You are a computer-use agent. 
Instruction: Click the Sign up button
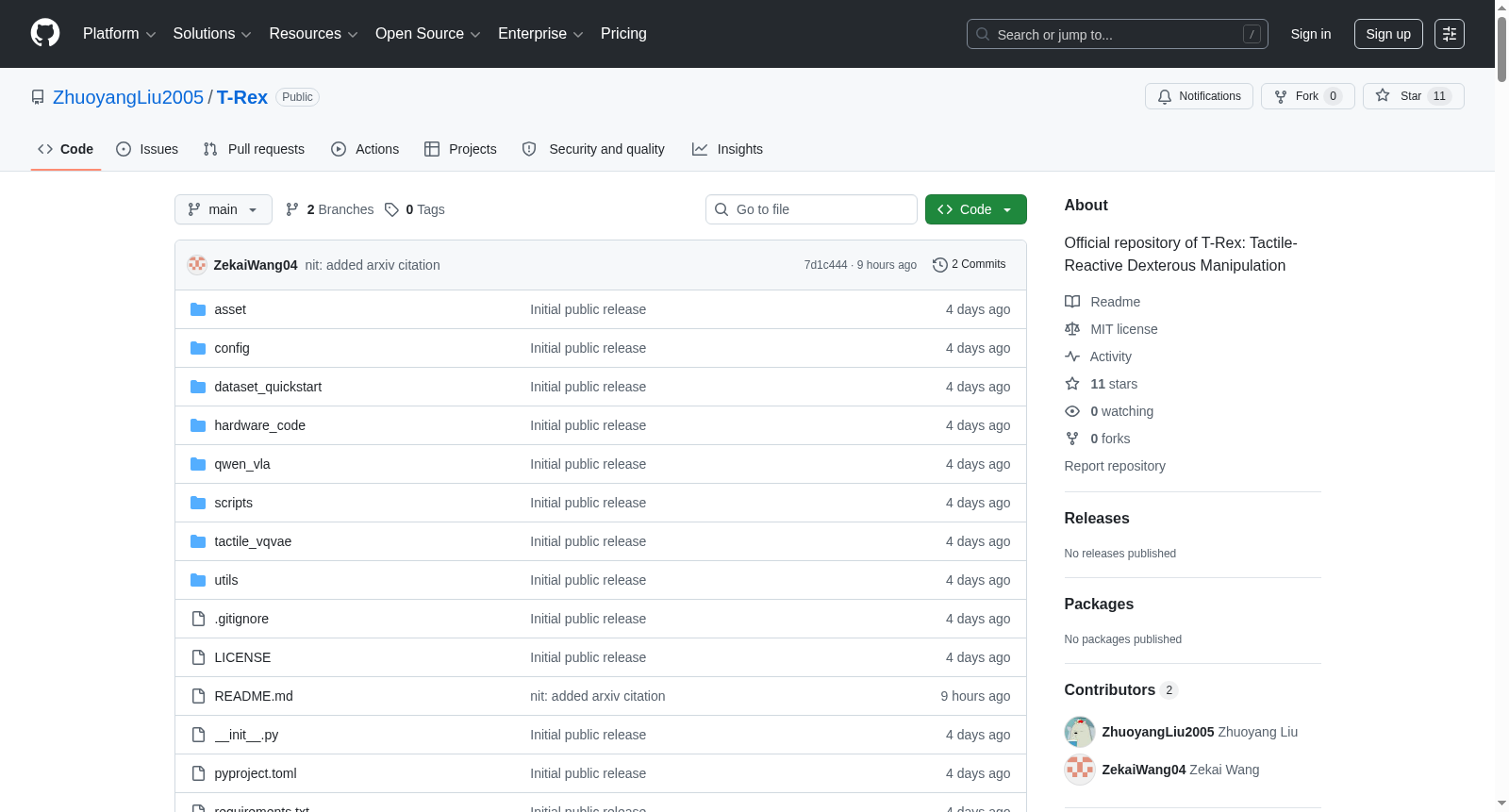[x=1388, y=34]
